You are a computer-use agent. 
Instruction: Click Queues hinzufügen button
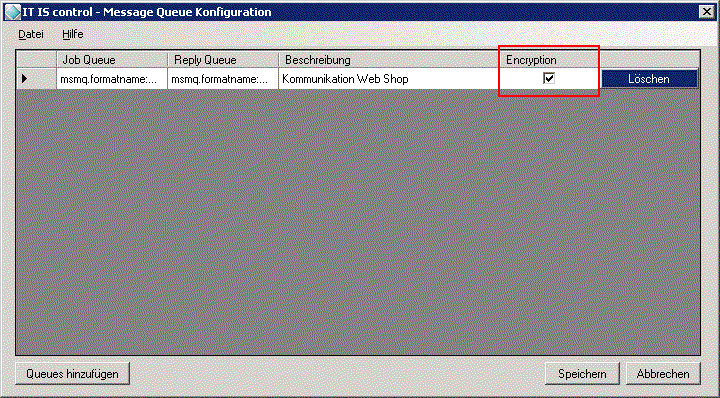point(72,374)
